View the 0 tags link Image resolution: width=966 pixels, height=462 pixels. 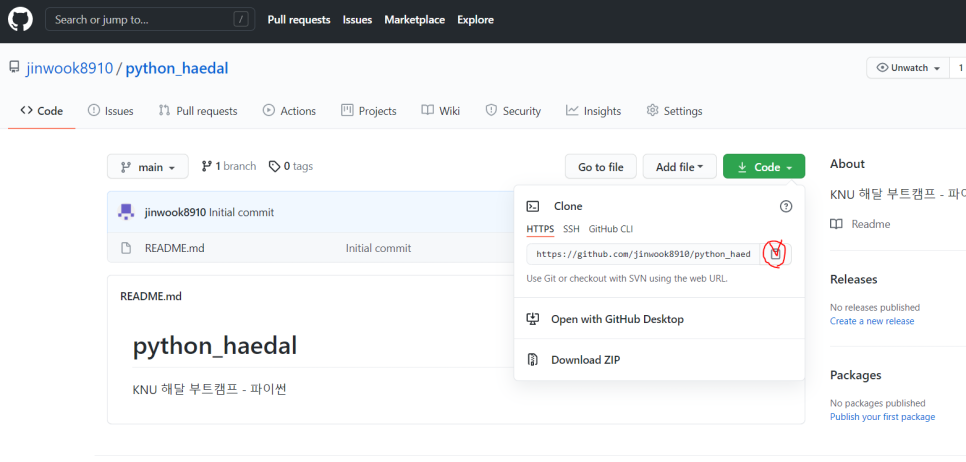291,166
